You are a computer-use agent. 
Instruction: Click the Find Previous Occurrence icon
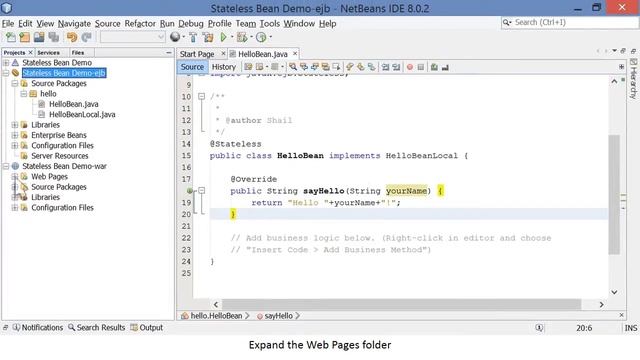tap(304, 67)
